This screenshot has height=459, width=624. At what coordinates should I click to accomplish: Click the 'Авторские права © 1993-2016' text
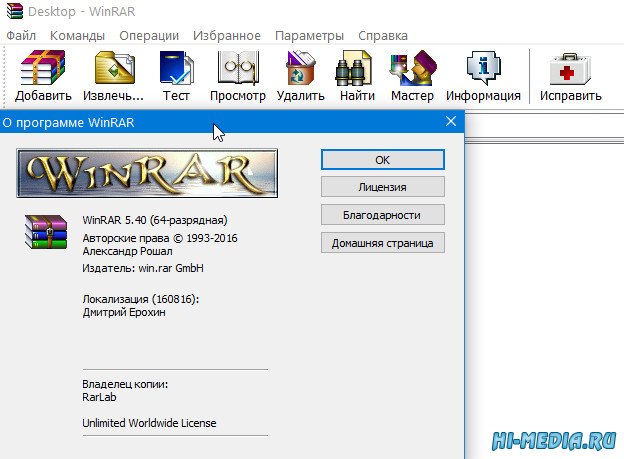point(160,238)
